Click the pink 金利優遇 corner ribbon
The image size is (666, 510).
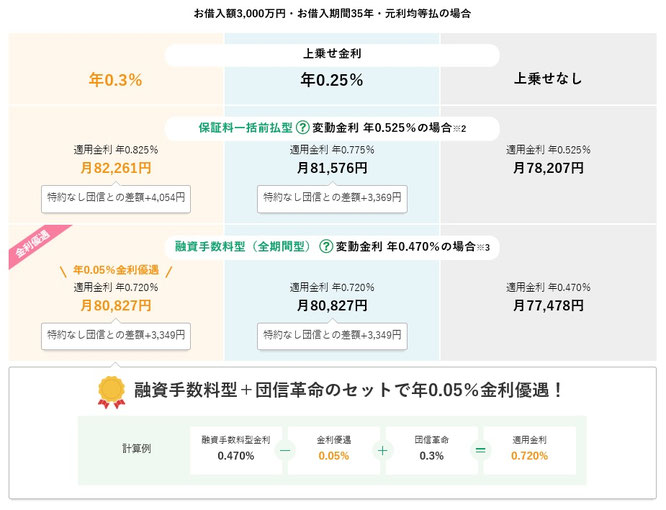tap(35, 245)
